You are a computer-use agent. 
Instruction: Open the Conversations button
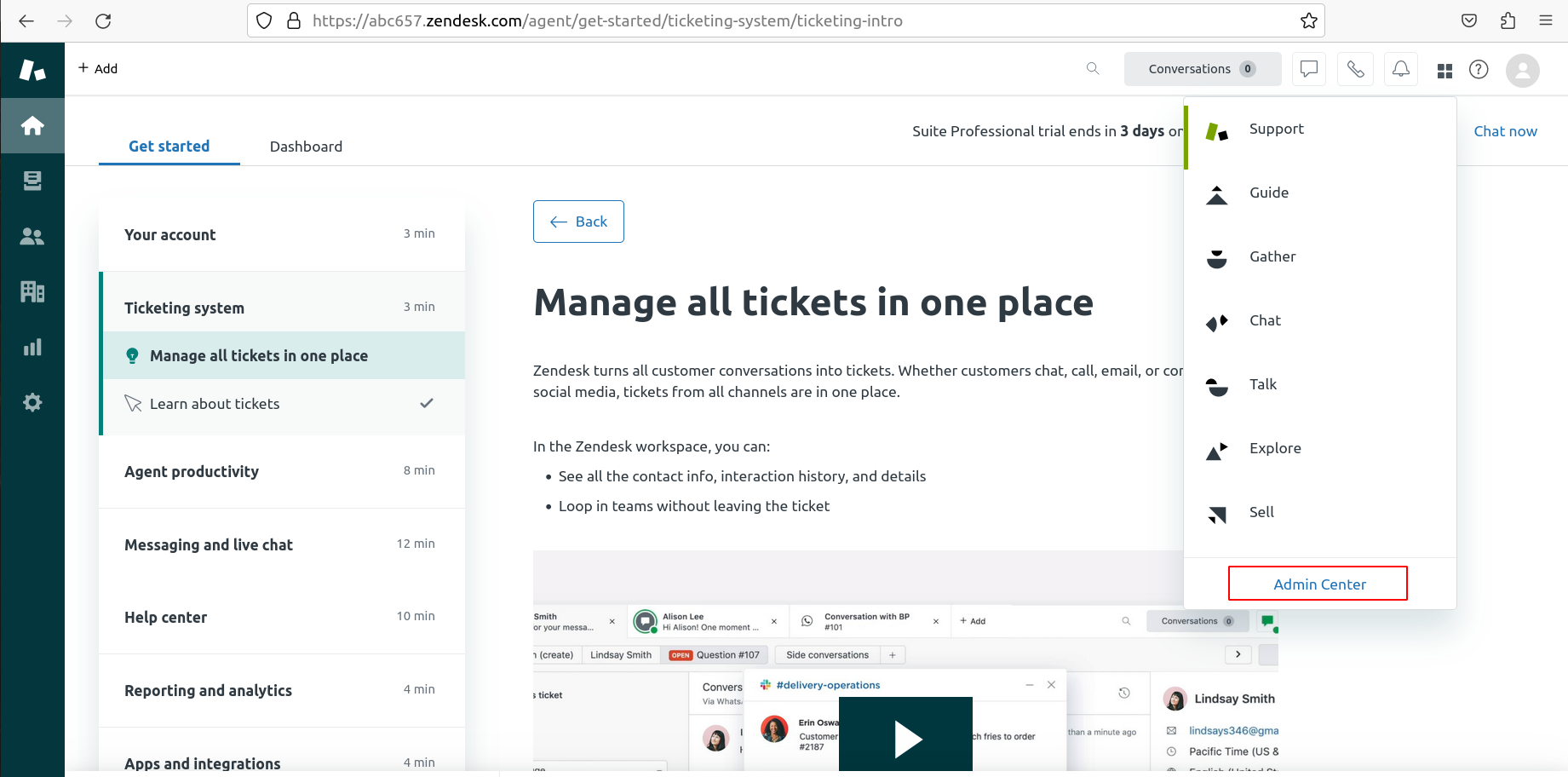click(1203, 69)
